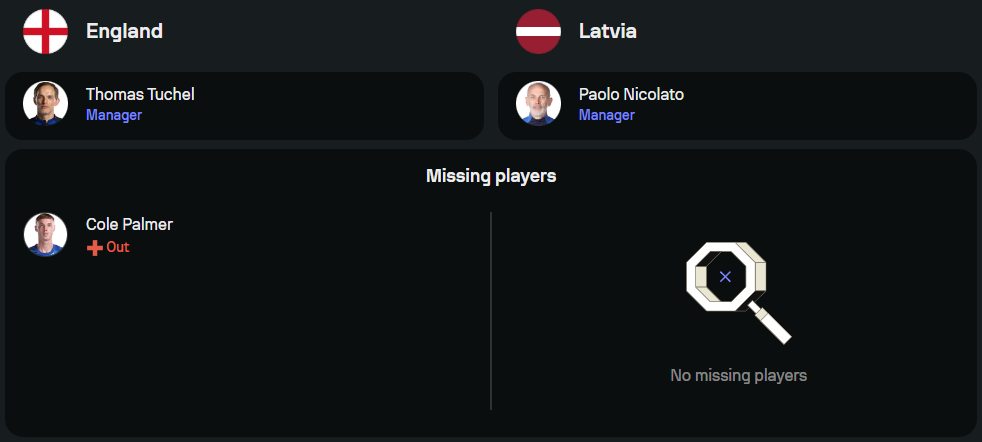Click empty space in Tuchel's manager card
The width and height of the screenshot is (982, 442).
[x=338, y=105]
